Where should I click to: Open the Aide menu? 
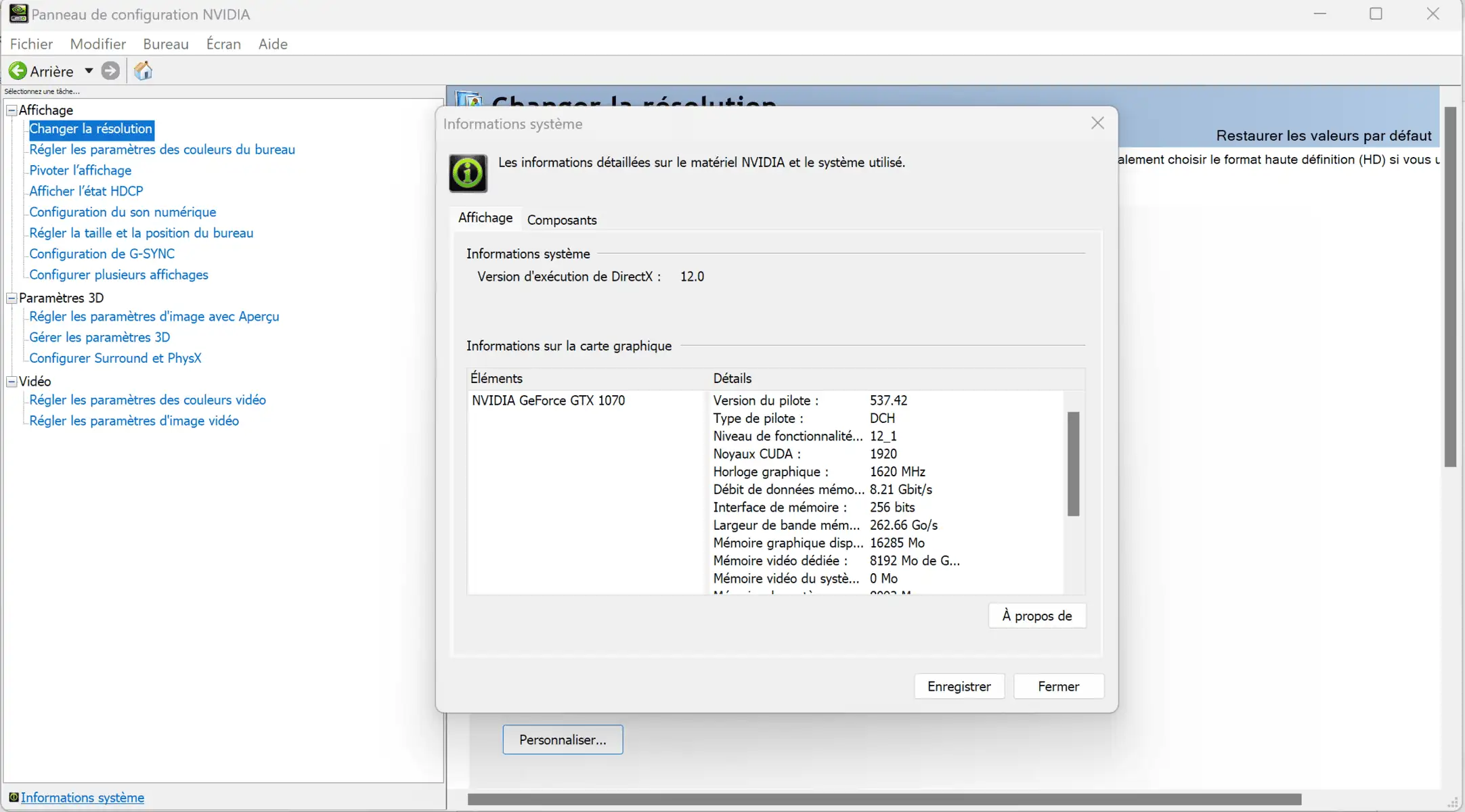pyautogui.click(x=273, y=44)
